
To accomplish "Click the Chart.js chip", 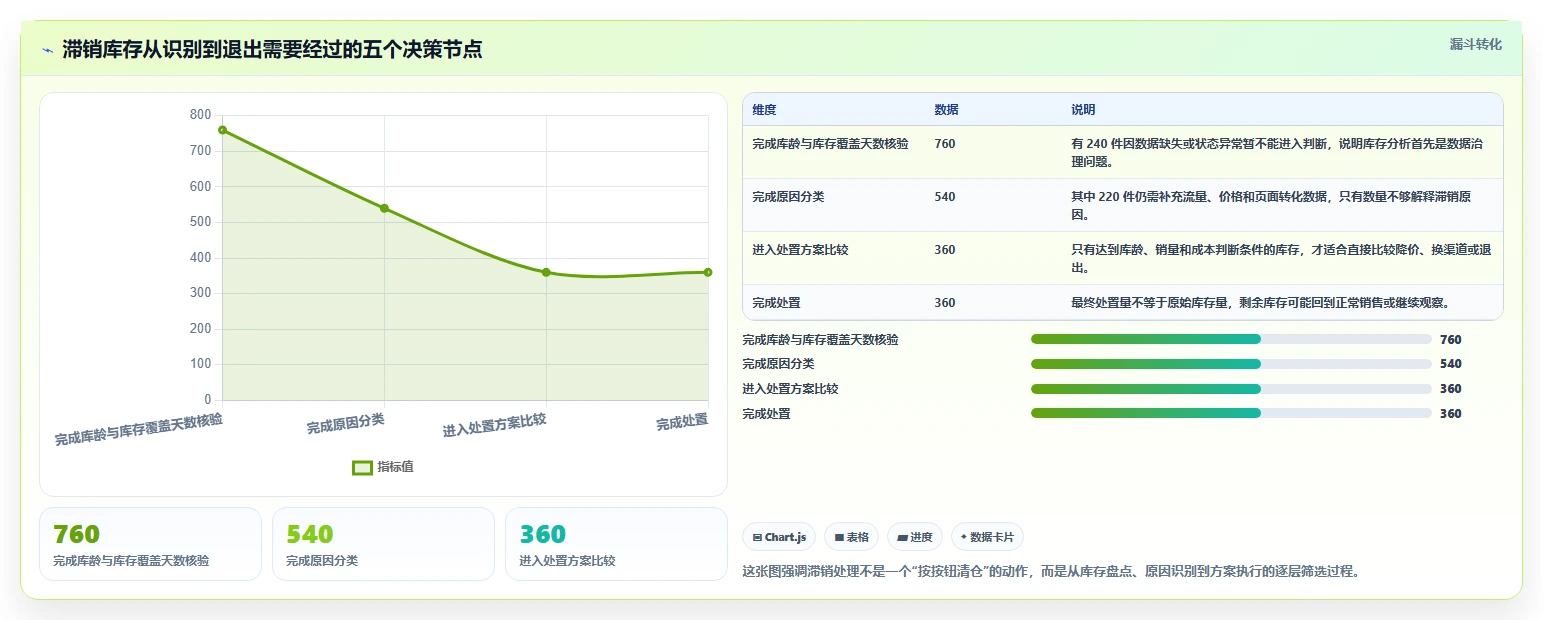I will pyautogui.click(x=780, y=537).
